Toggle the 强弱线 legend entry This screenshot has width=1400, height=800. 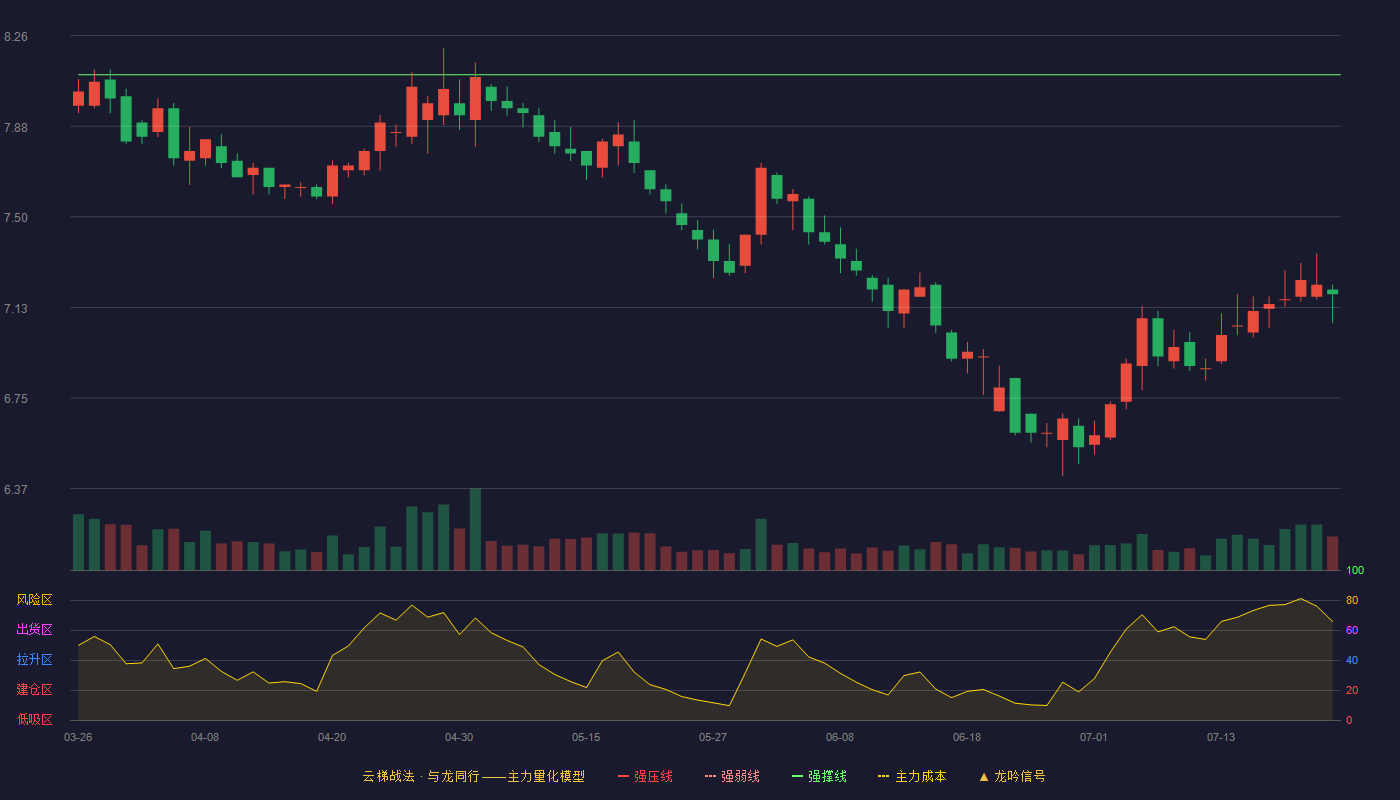tap(732, 776)
